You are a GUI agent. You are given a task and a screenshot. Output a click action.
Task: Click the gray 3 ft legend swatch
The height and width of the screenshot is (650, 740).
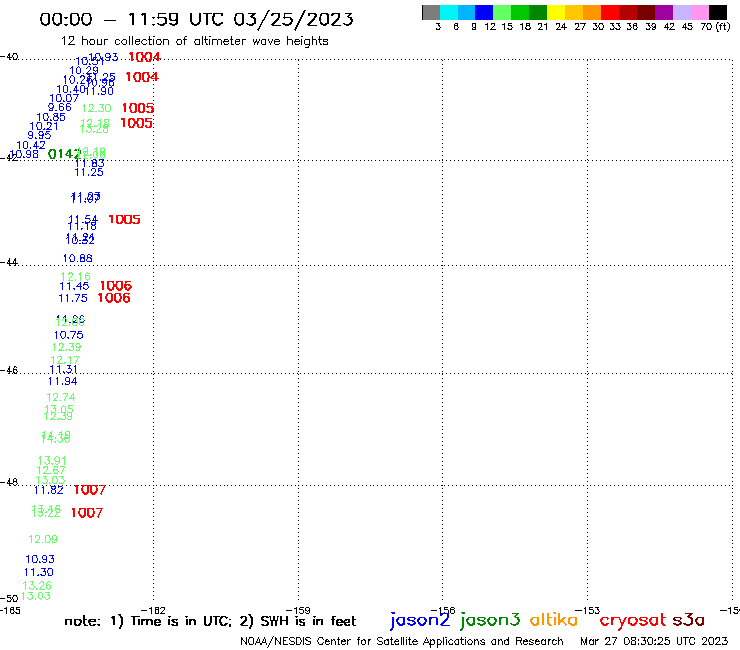431,12
